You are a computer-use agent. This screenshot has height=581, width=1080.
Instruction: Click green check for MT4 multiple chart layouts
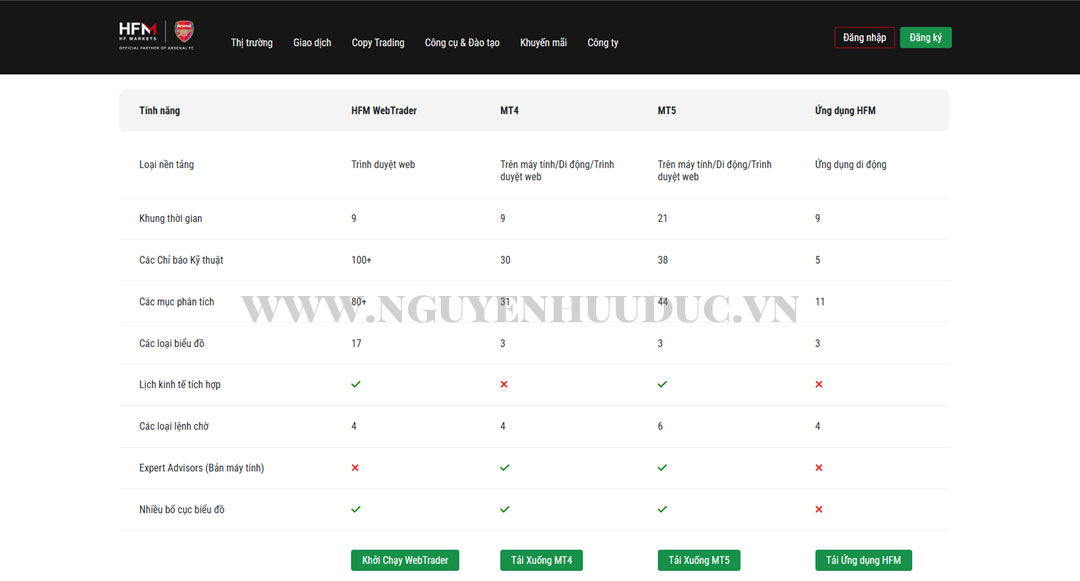(505, 509)
